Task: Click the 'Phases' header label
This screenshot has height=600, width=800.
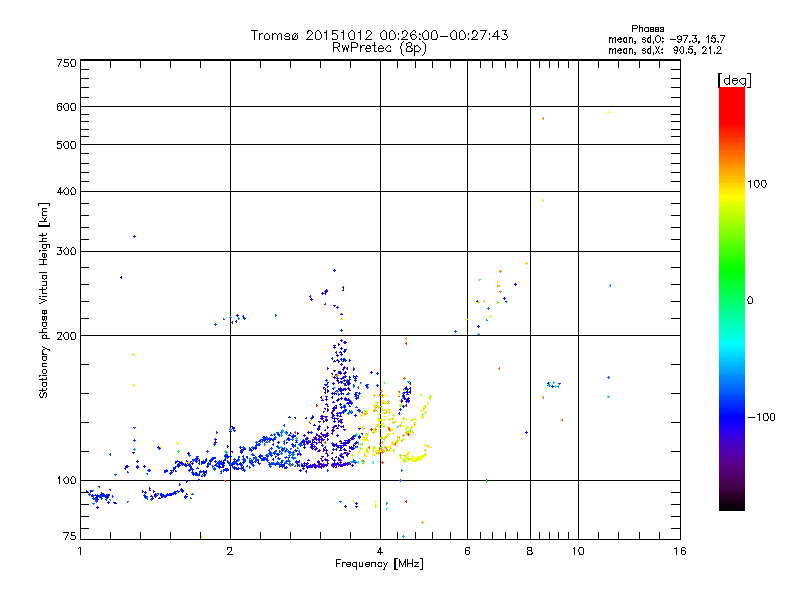Action: pyautogui.click(x=647, y=29)
